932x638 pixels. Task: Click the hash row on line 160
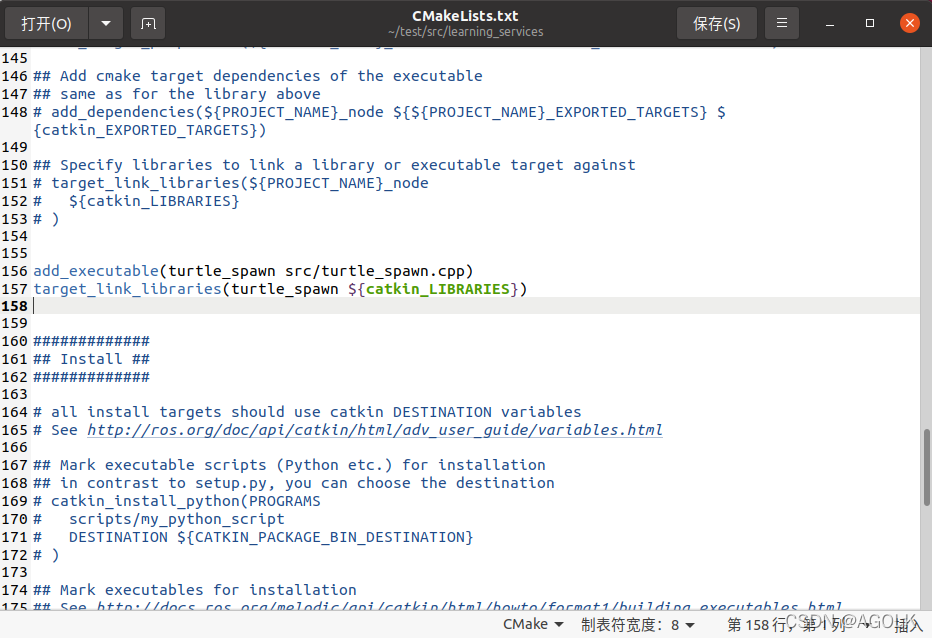(92, 341)
